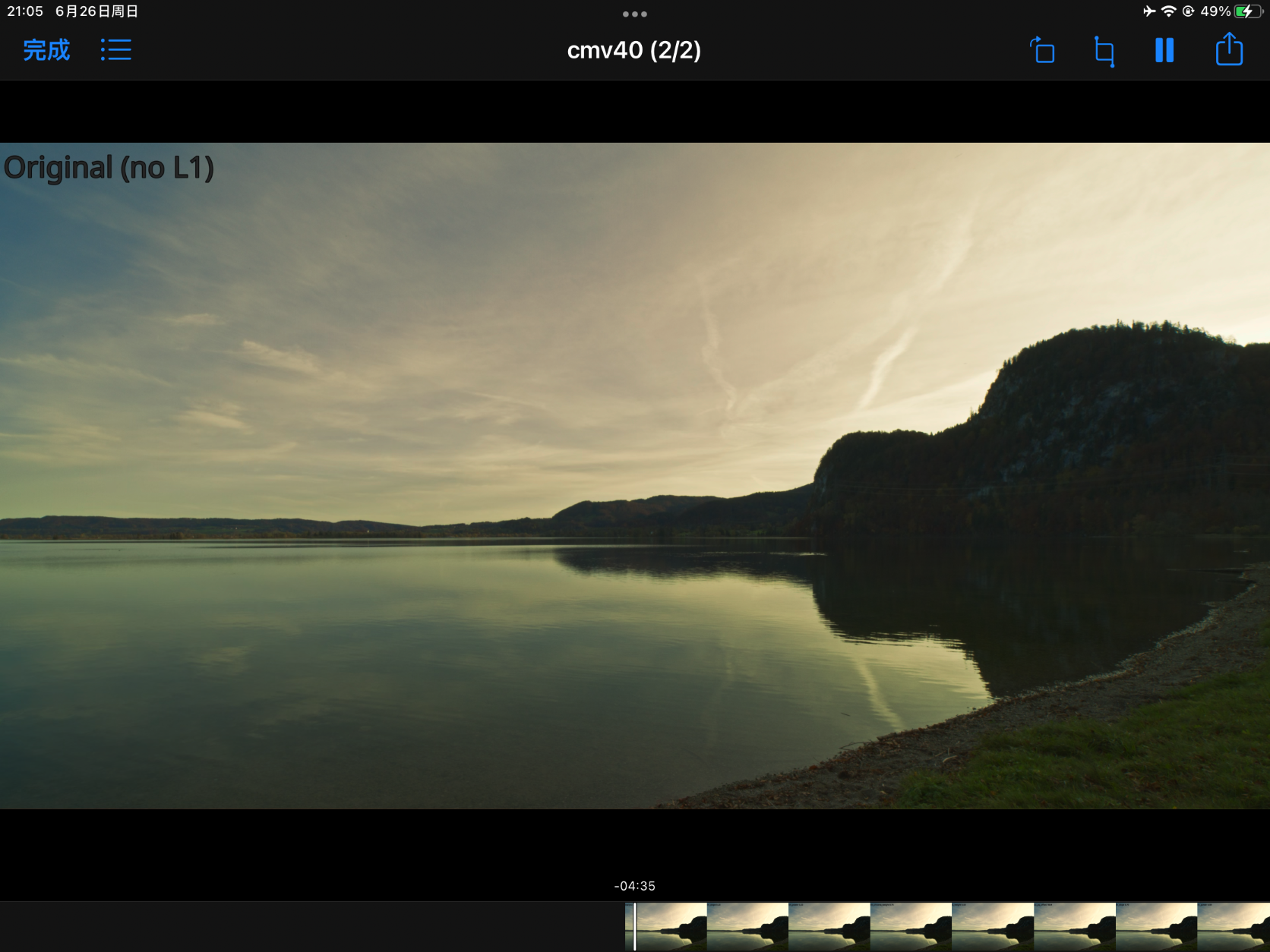Screen dimensions: 1270x952
Task: Tap the empty scrubber area left of the playhead
Action: pyautogui.click(x=304, y=926)
